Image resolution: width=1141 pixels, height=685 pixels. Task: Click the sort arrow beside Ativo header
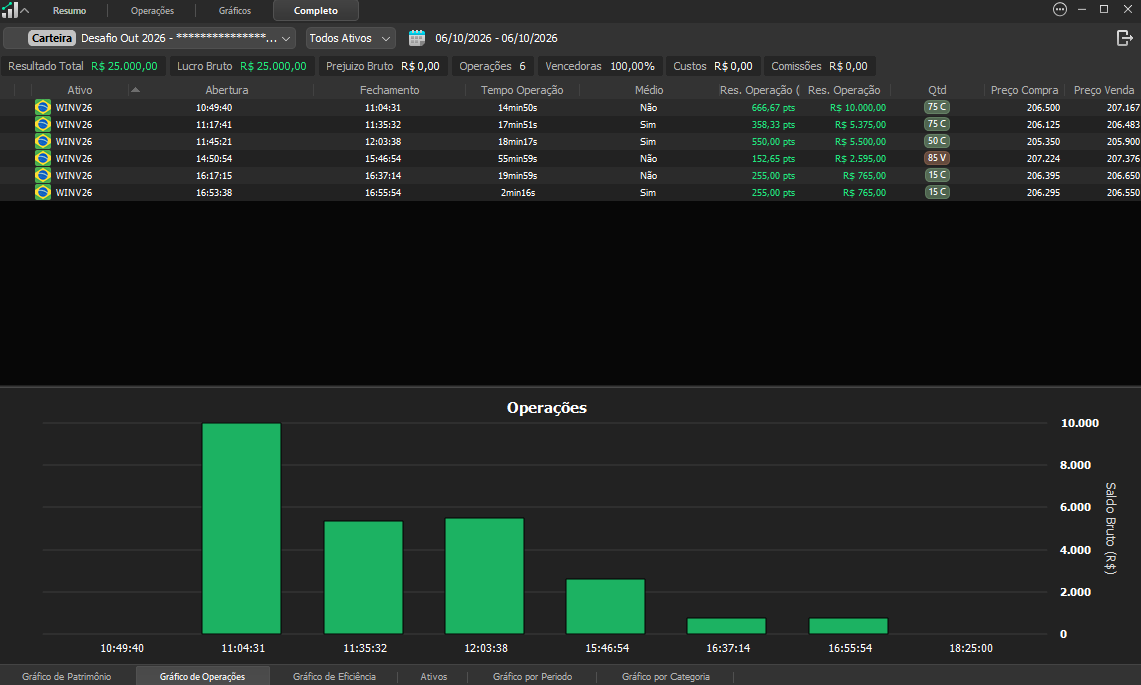[135, 90]
